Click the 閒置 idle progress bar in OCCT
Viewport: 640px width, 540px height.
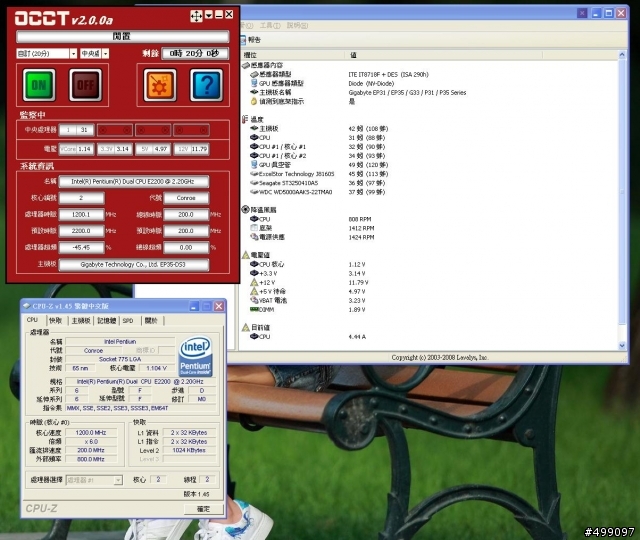[122, 36]
